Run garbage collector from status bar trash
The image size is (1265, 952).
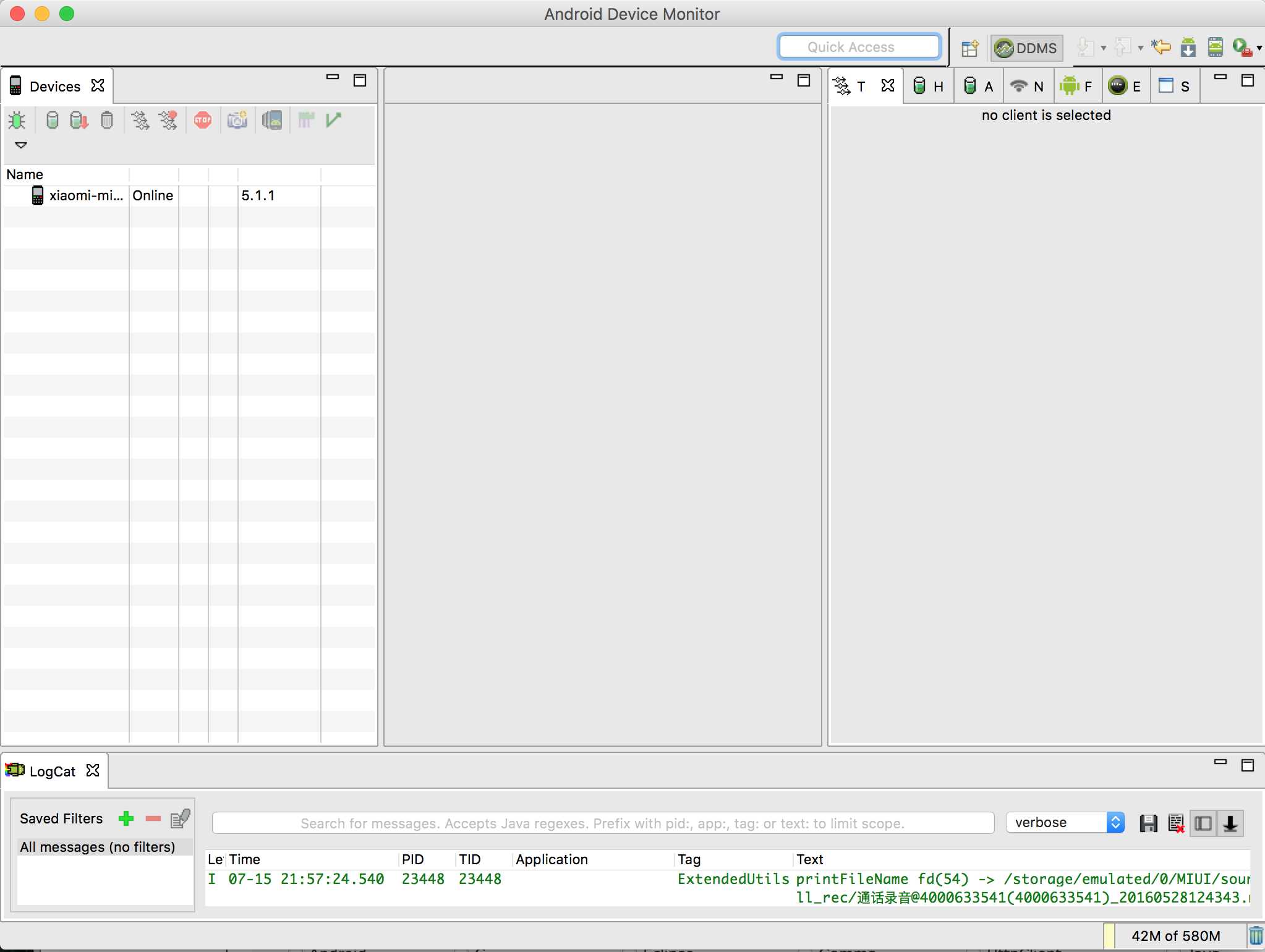click(x=1256, y=936)
